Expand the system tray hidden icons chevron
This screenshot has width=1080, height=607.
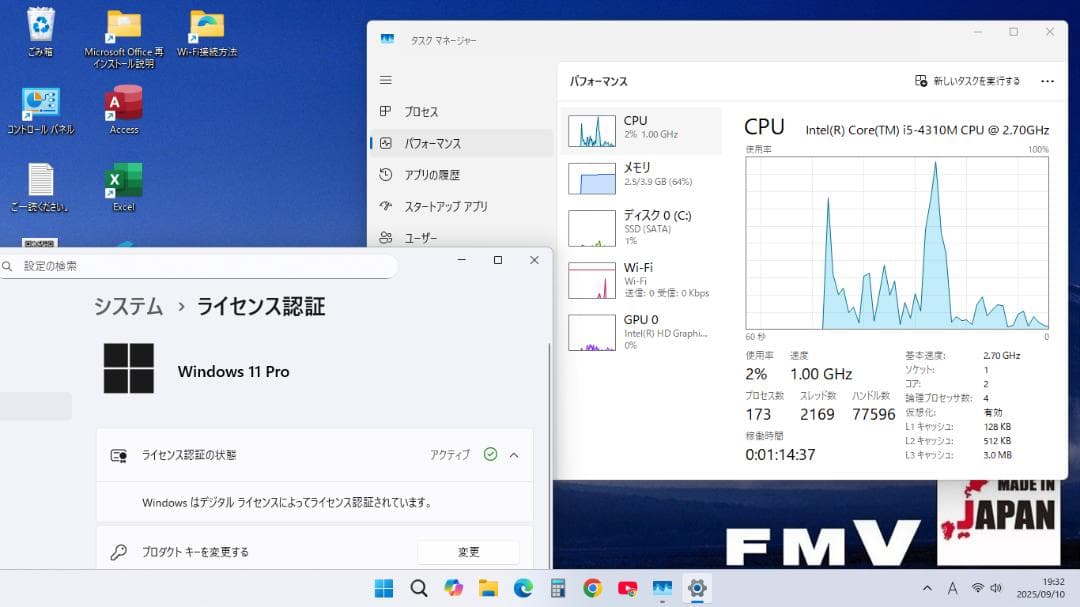tap(927, 588)
